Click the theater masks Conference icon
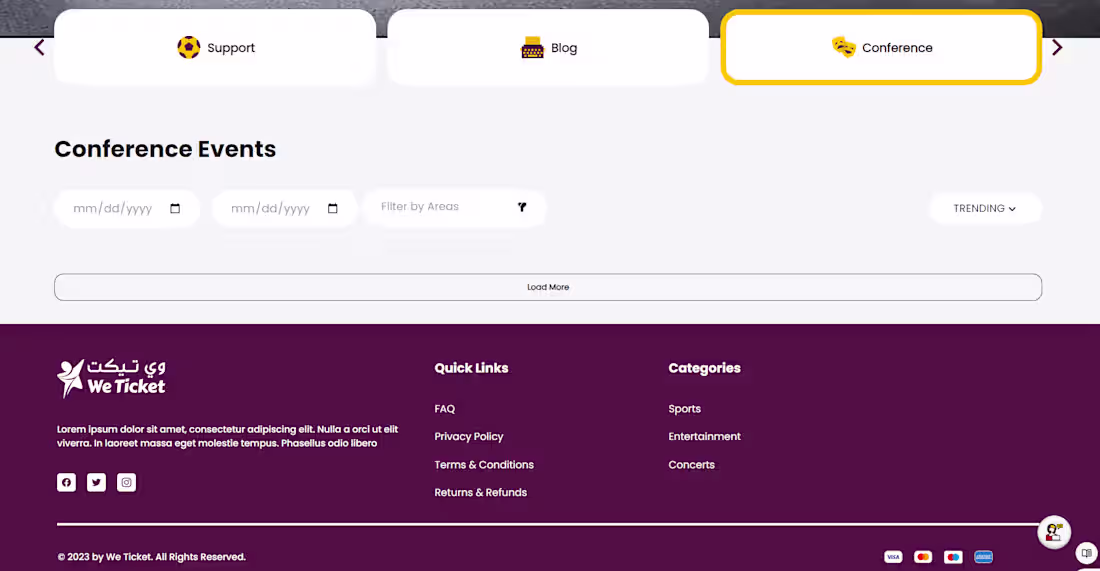 pyautogui.click(x=844, y=47)
